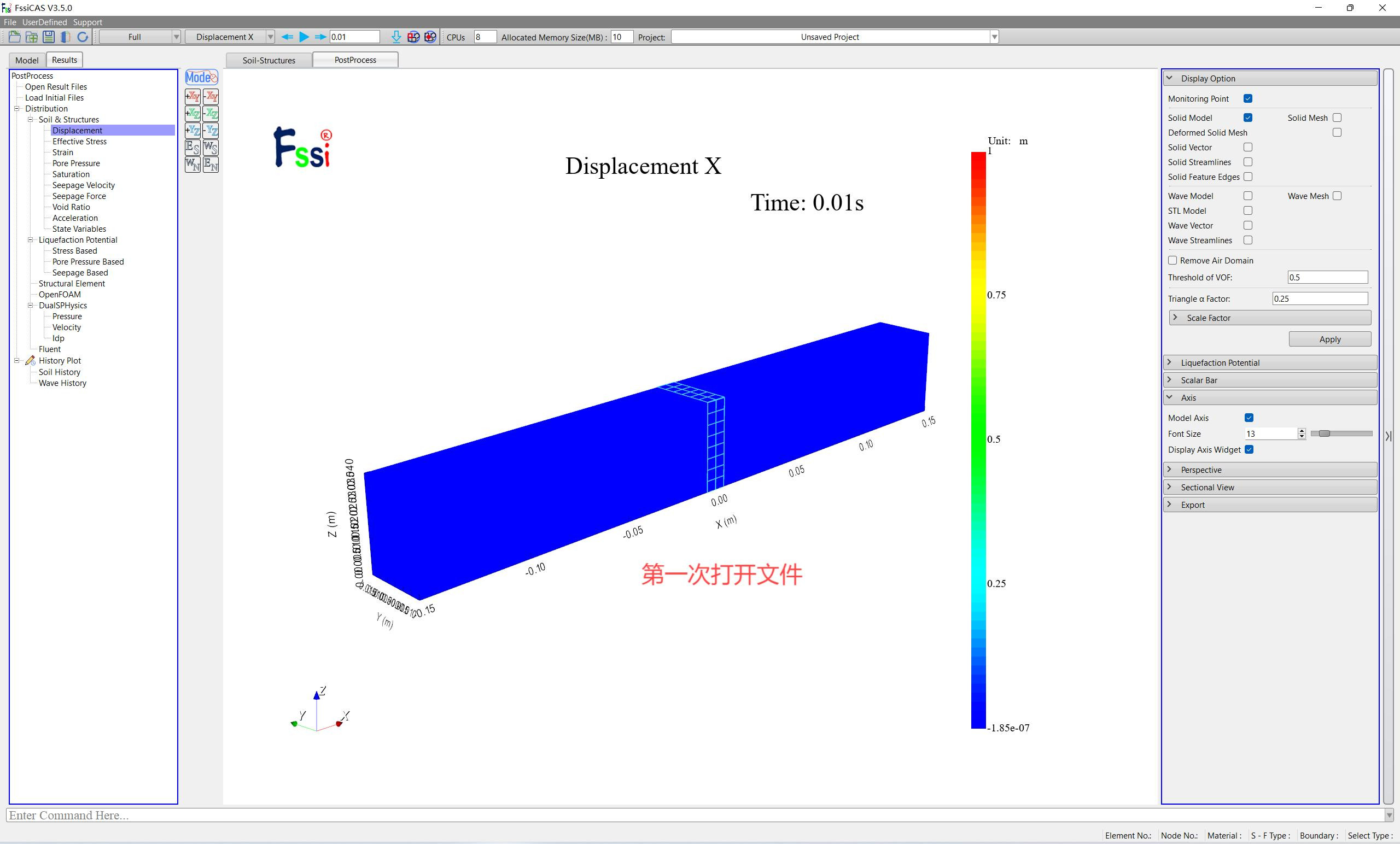Viewport: 1400px width, 844px height.
Task: Click the element query icon with question mark
Action: (x=413, y=37)
